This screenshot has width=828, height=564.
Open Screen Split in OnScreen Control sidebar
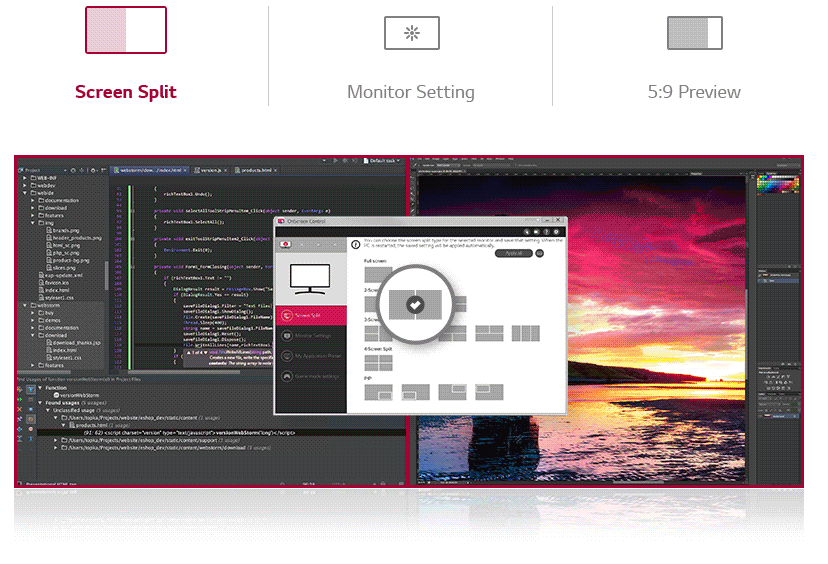coord(311,315)
